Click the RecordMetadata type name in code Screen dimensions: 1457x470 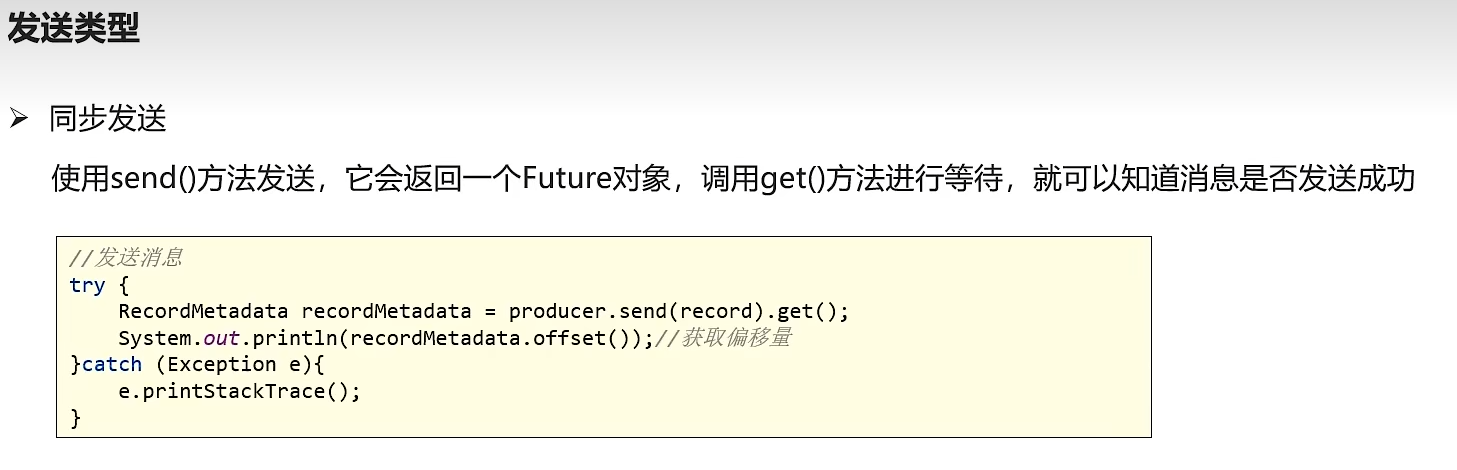[203, 311]
